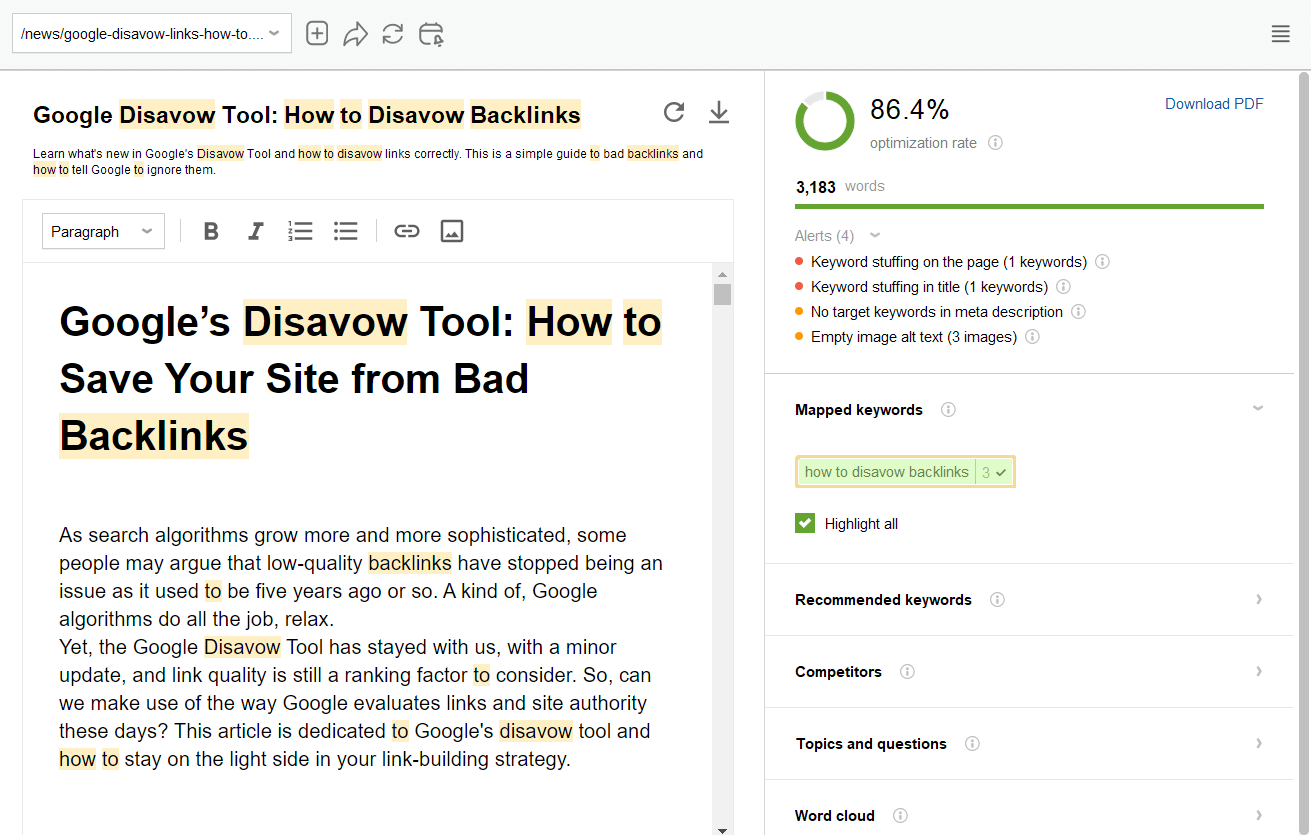Click info icon for empty image alt text
Viewport: 1311px width, 835px height.
tap(1032, 337)
